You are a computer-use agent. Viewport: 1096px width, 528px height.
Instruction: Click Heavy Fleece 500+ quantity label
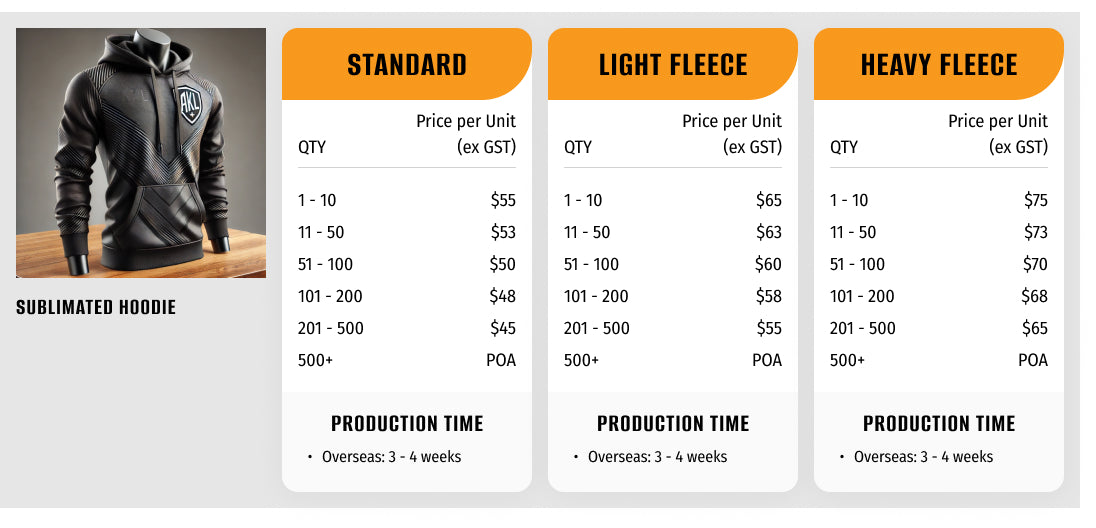click(x=847, y=360)
